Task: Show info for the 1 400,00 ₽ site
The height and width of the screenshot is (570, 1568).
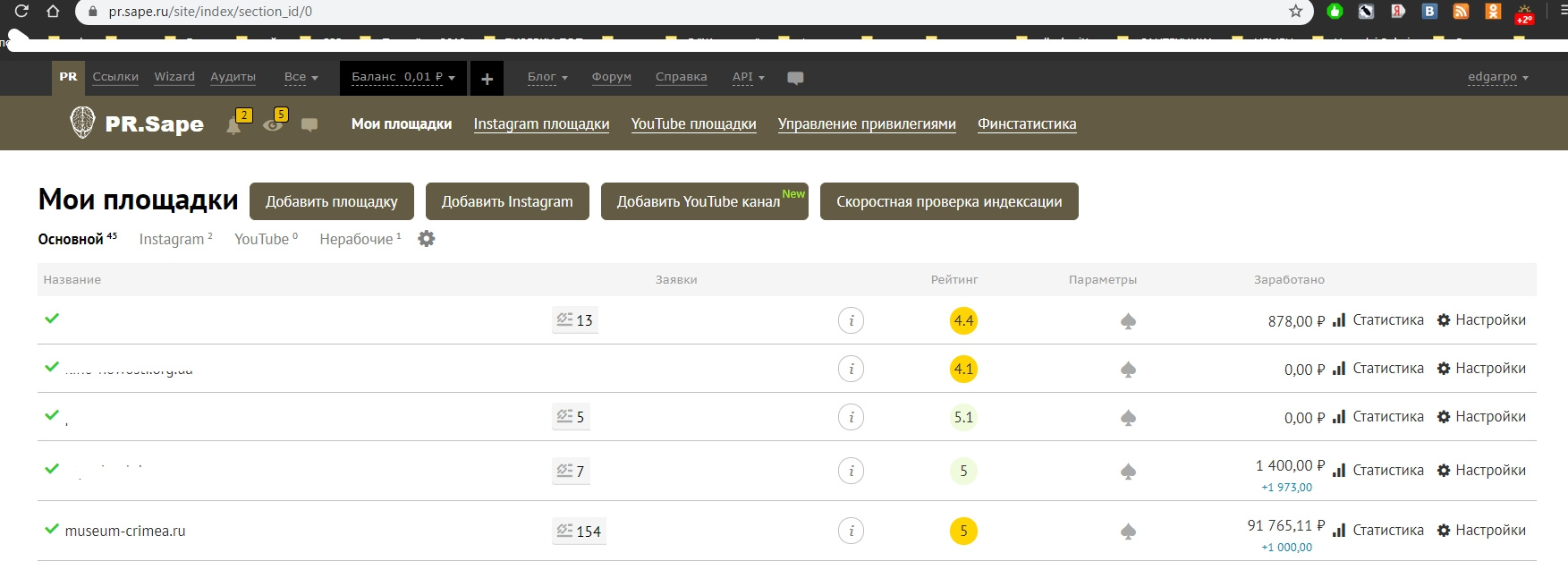Action: point(852,471)
